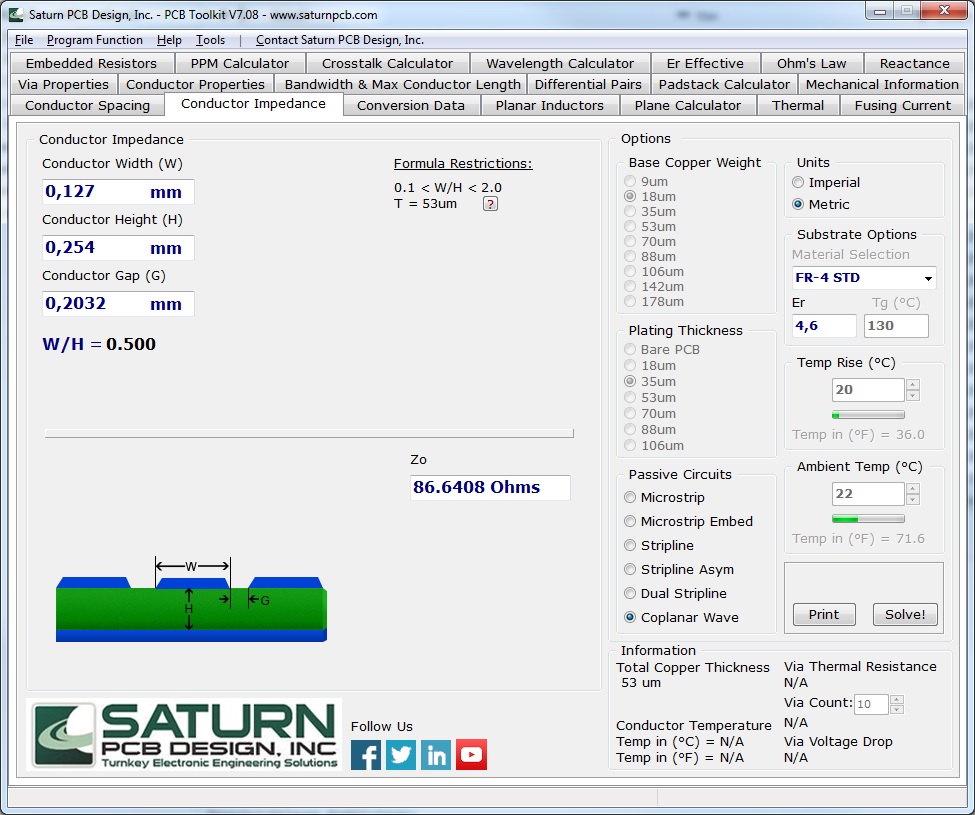
Task: Click the formula restrictions help question mark
Action: click(490, 204)
